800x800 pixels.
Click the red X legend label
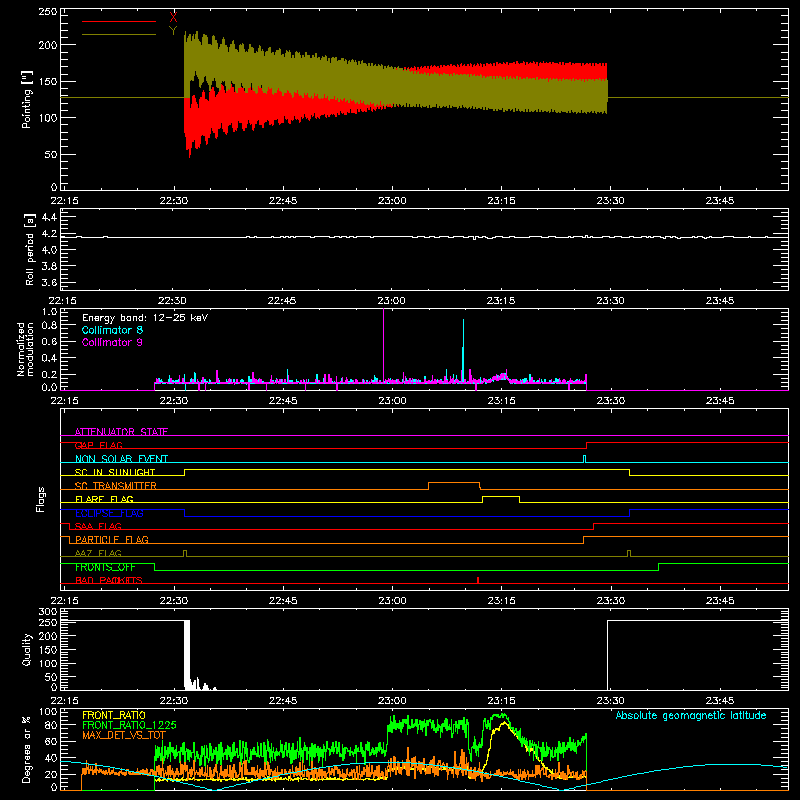point(173,18)
